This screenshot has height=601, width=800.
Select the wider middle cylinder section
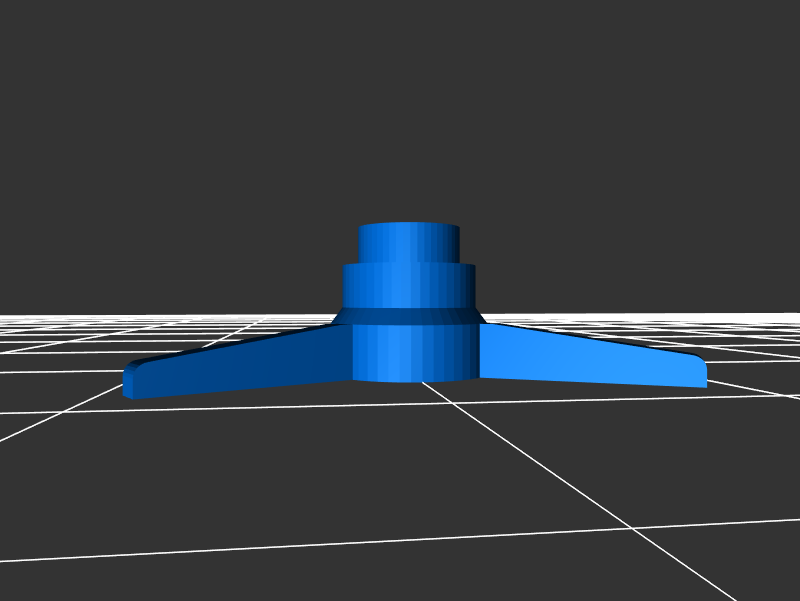[409, 286]
